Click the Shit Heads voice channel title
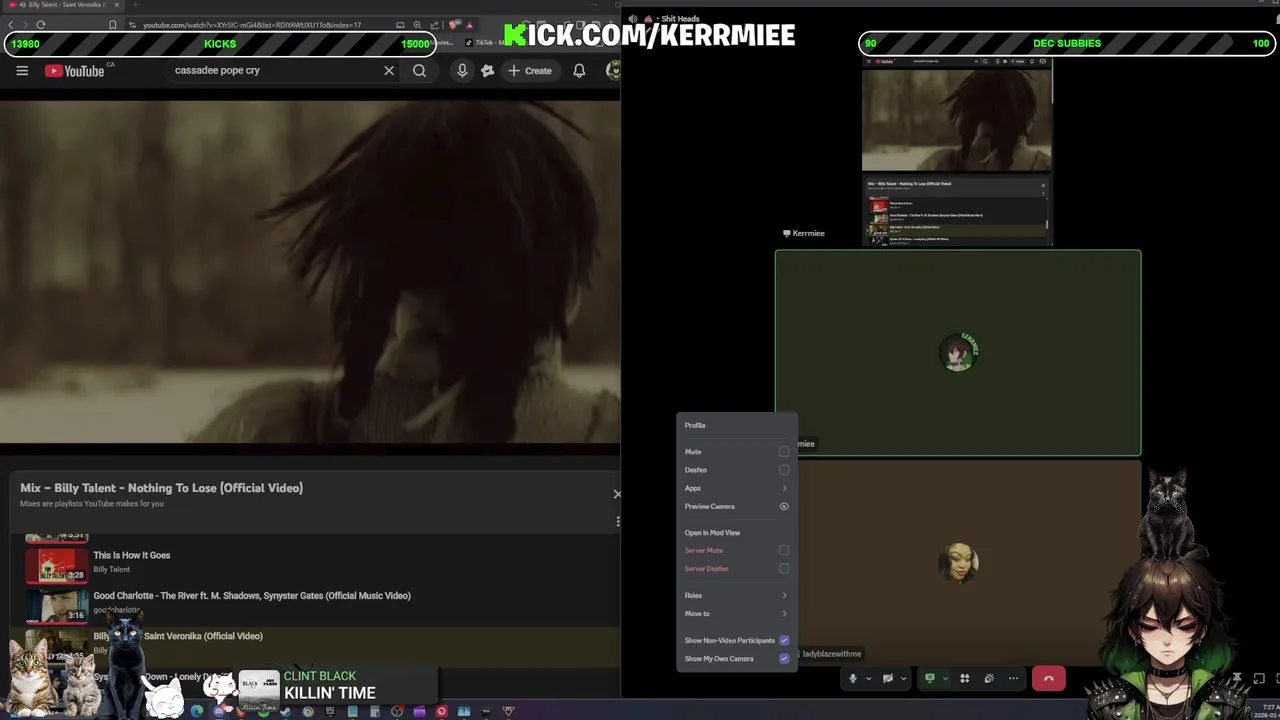The image size is (1280, 720). pos(679,18)
